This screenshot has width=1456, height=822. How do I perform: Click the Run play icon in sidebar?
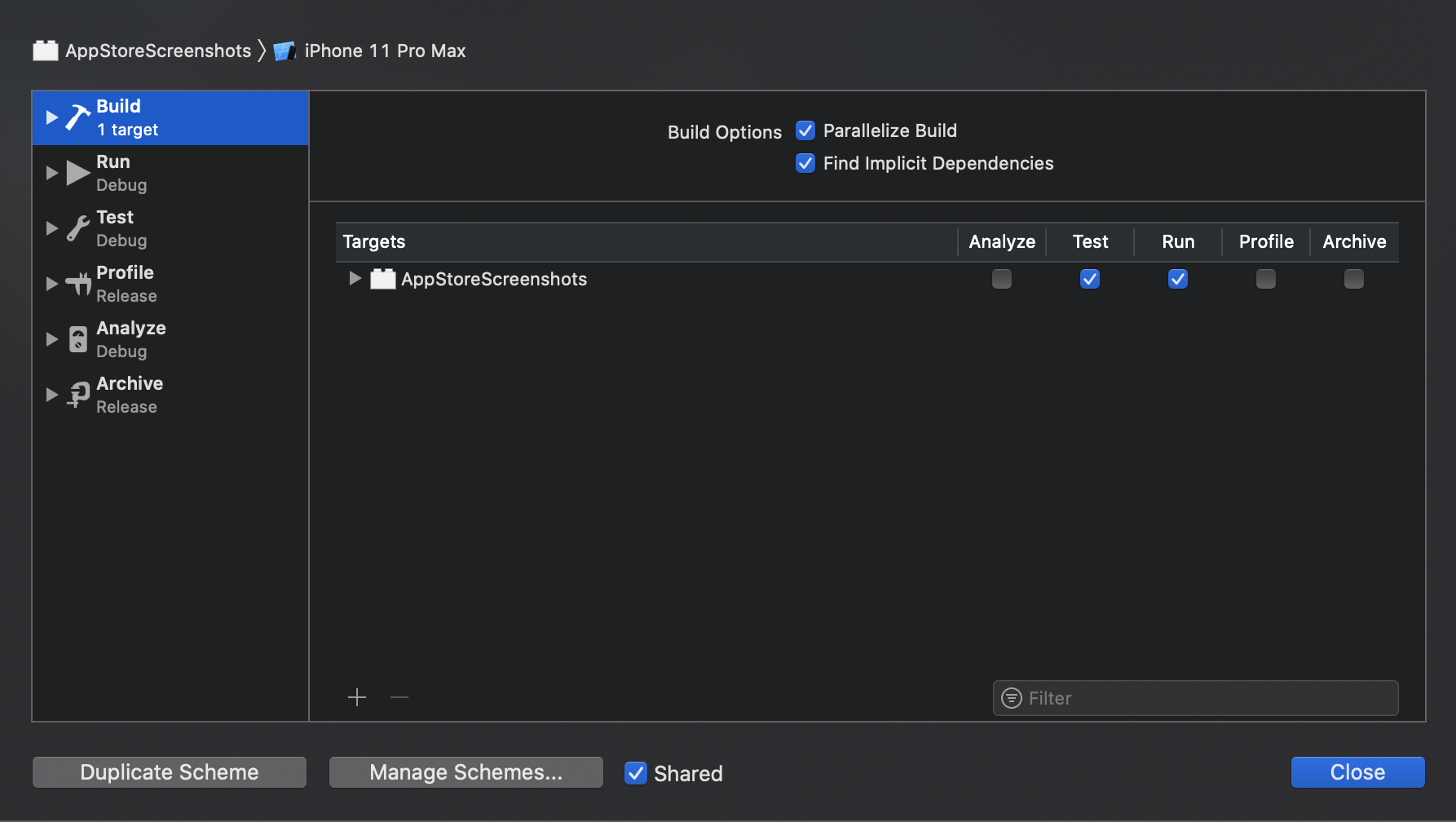tap(77, 173)
